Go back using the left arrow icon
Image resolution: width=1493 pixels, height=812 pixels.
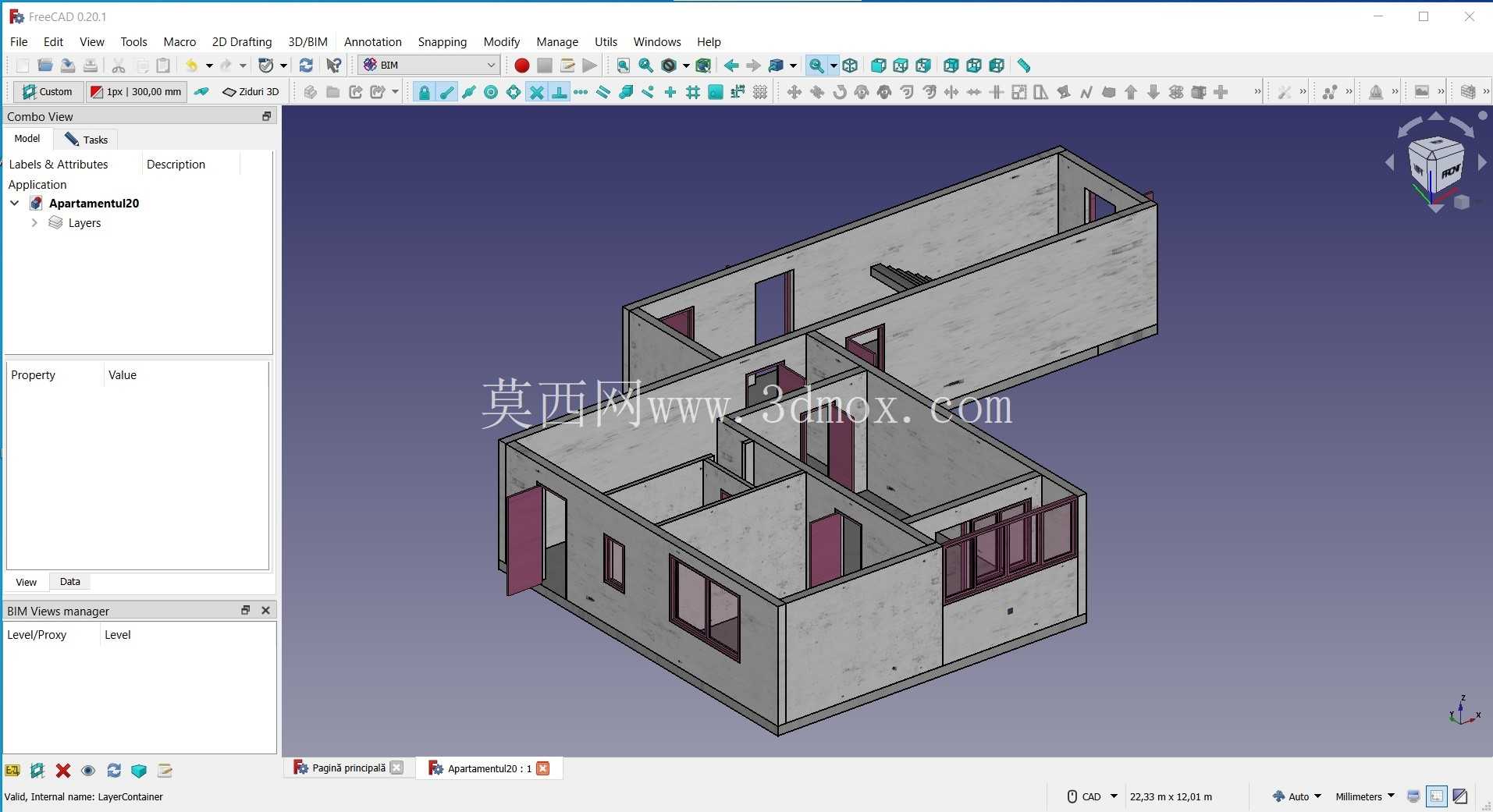pyautogui.click(x=731, y=66)
